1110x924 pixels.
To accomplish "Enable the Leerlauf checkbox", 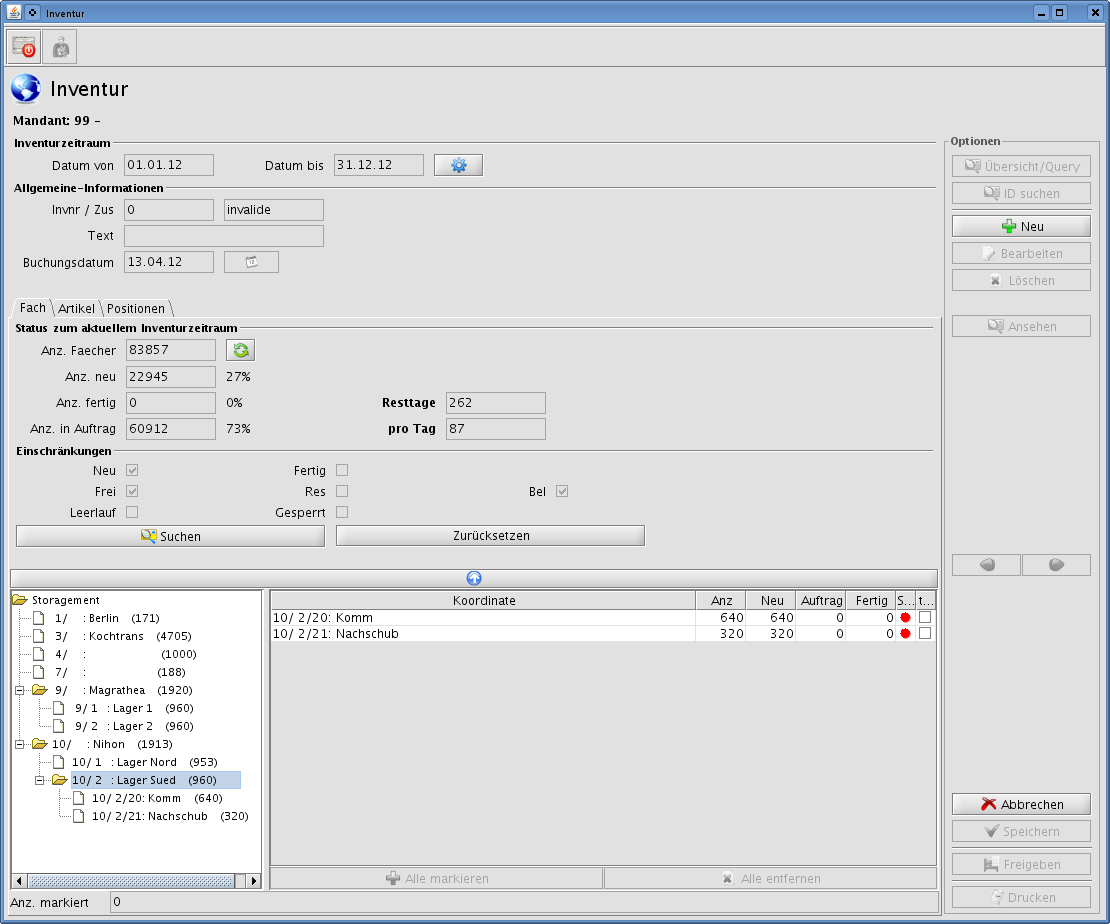I will point(132,511).
